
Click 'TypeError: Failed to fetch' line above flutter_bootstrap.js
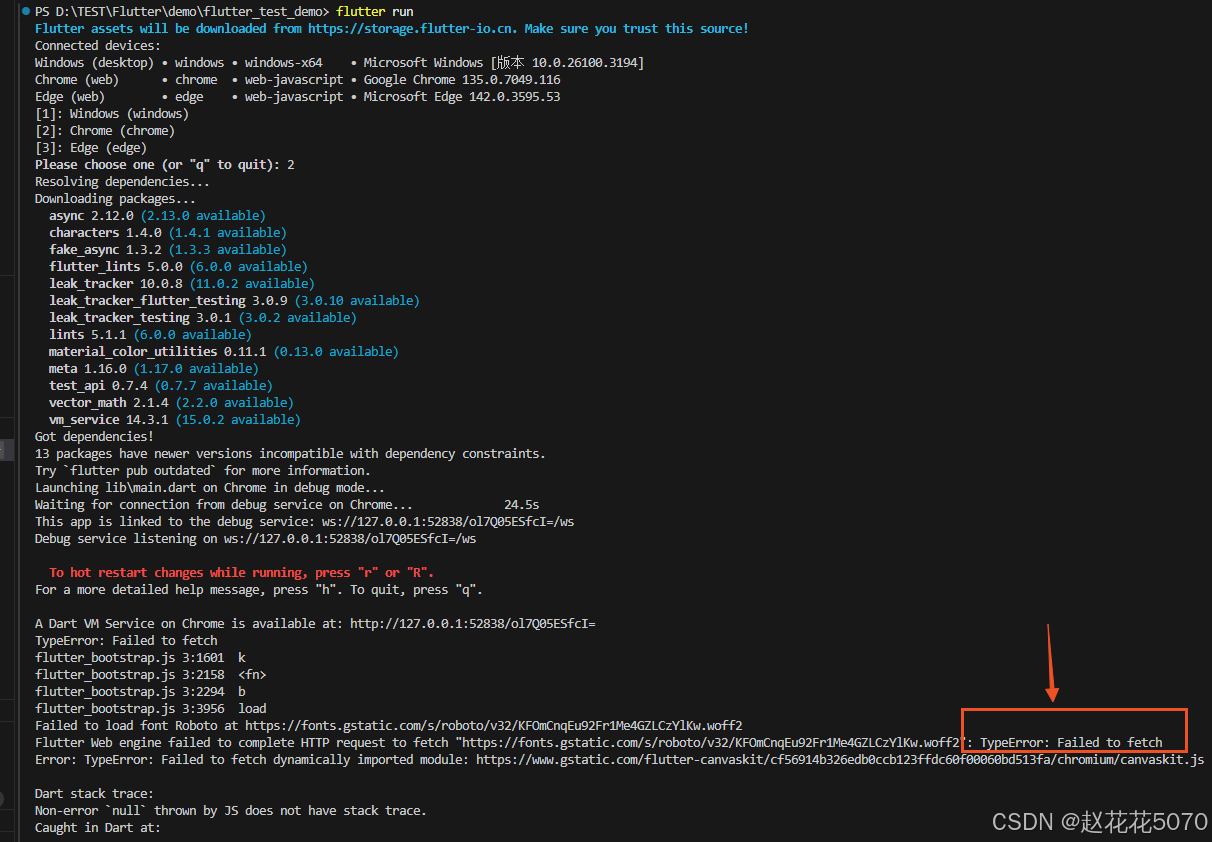click(x=126, y=640)
